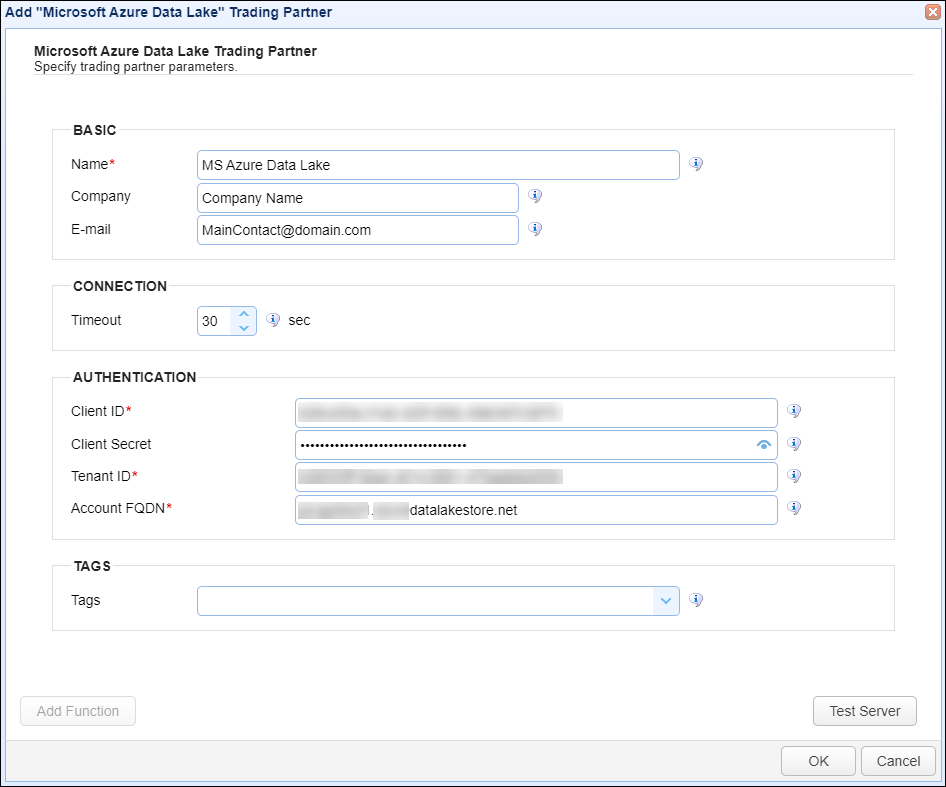Screen dimensions: 946x787
Task: Close the dialog using the X button
Action: point(932,12)
